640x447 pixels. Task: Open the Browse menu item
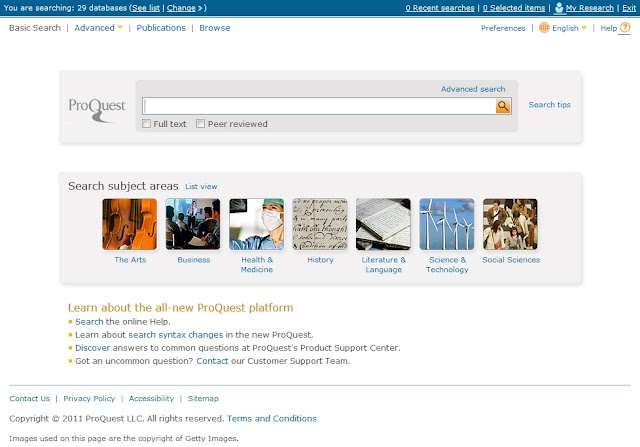pos(215,28)
